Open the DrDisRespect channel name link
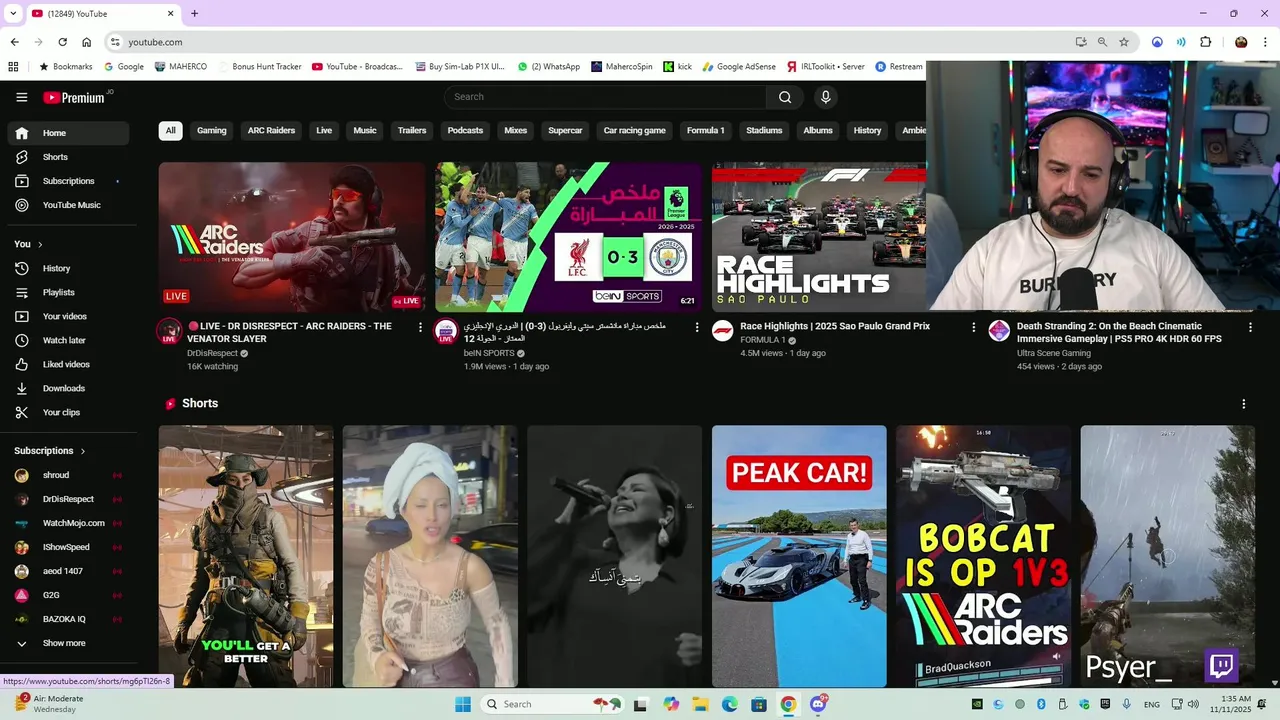Viewport: 1280px width, 720px height. 212,353
